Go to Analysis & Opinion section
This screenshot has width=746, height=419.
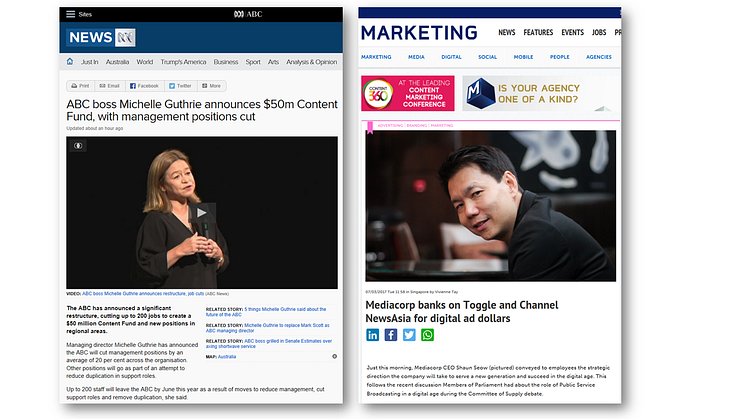point(311,61)
